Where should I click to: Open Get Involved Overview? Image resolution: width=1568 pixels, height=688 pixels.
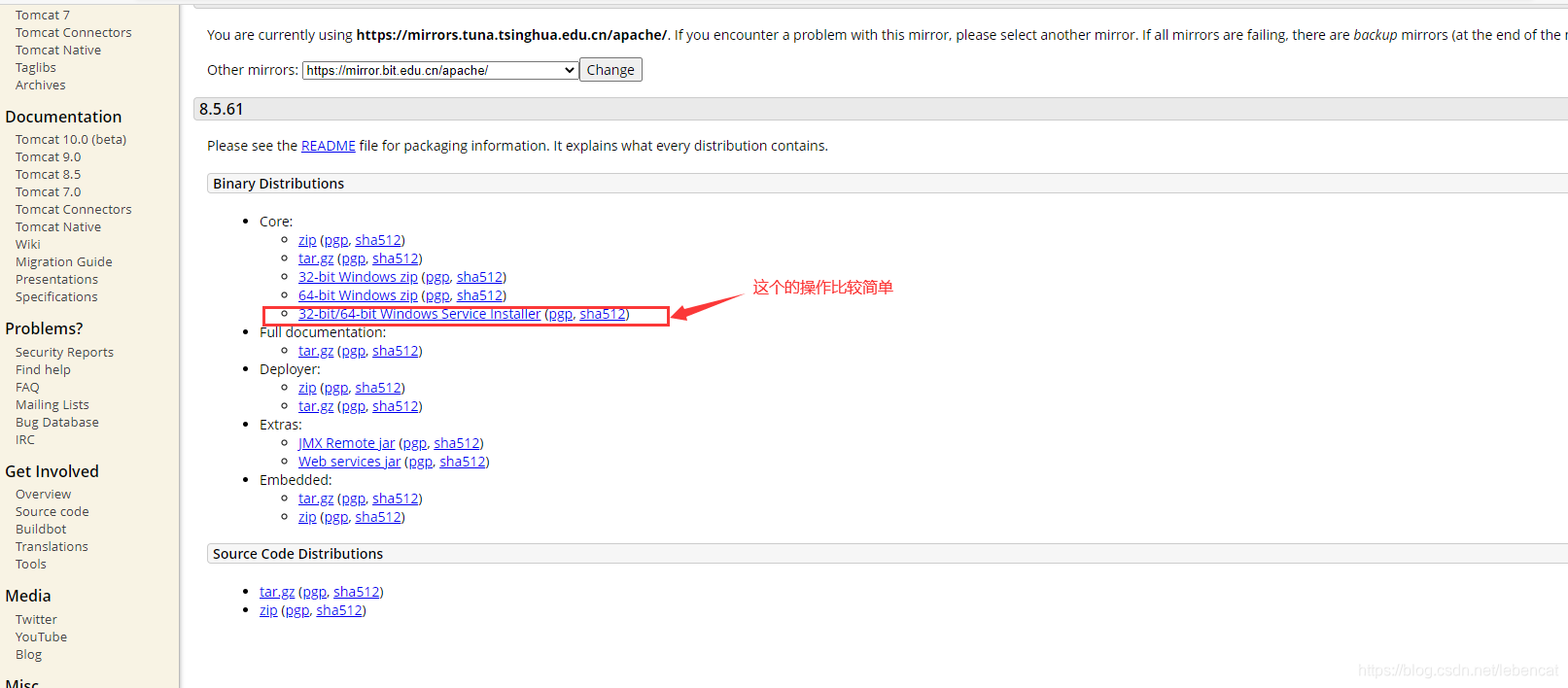point(44,495)
